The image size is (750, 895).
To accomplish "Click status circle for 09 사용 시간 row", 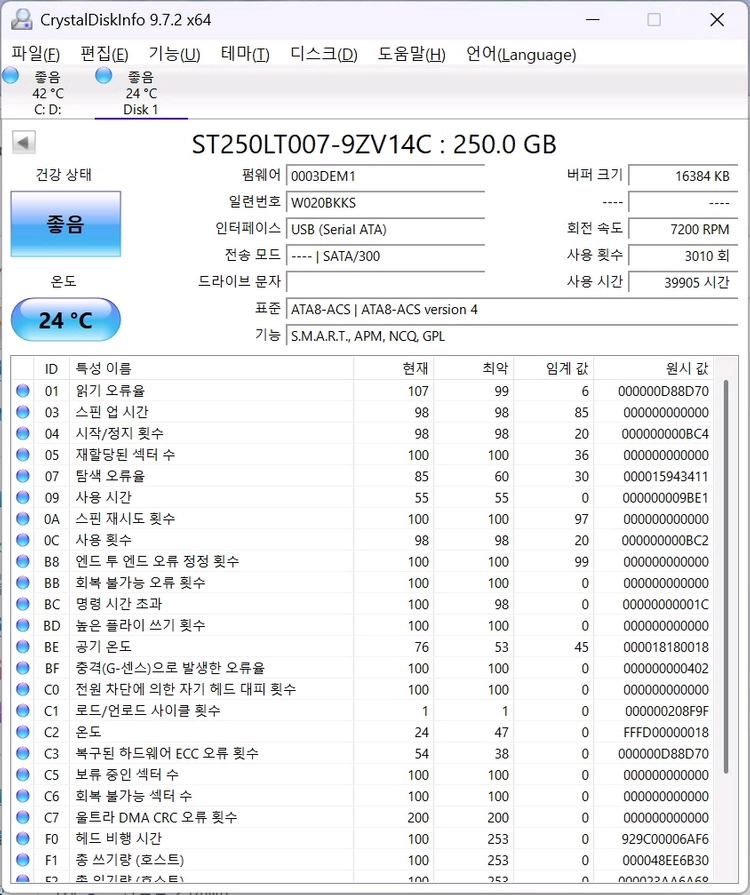I will tap(22, 497).
